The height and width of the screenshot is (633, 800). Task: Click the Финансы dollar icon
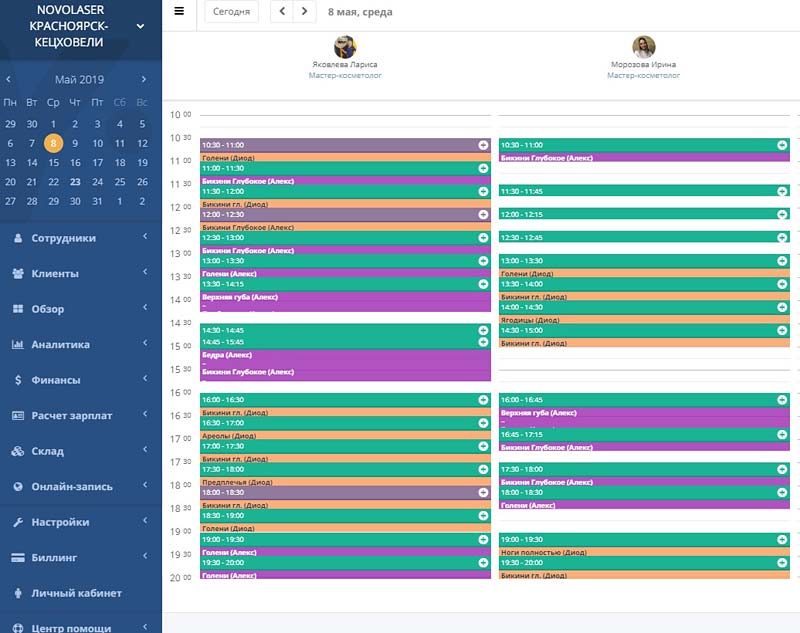17,381
